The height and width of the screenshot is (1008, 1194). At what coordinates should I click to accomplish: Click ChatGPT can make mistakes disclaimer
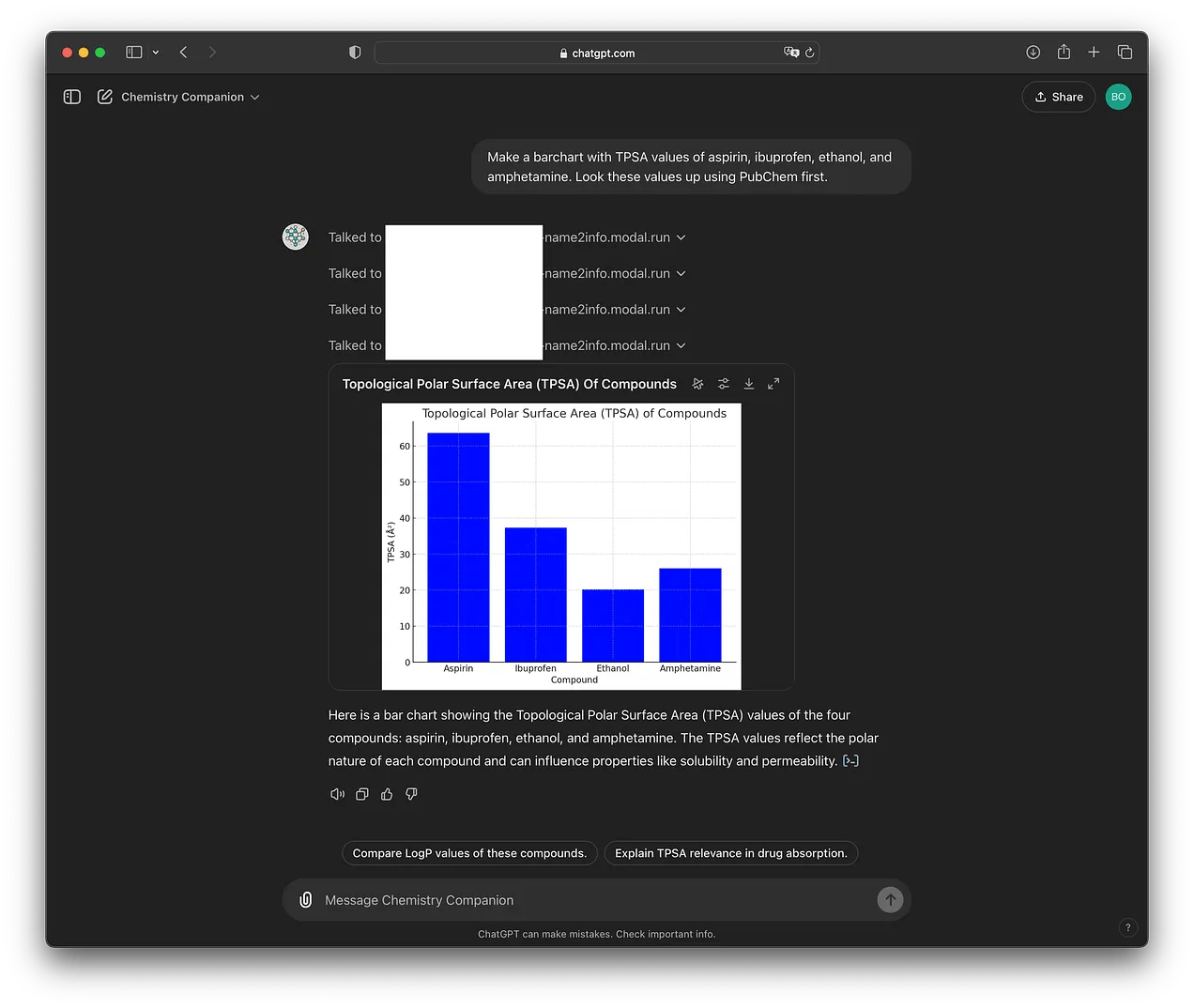597,934
